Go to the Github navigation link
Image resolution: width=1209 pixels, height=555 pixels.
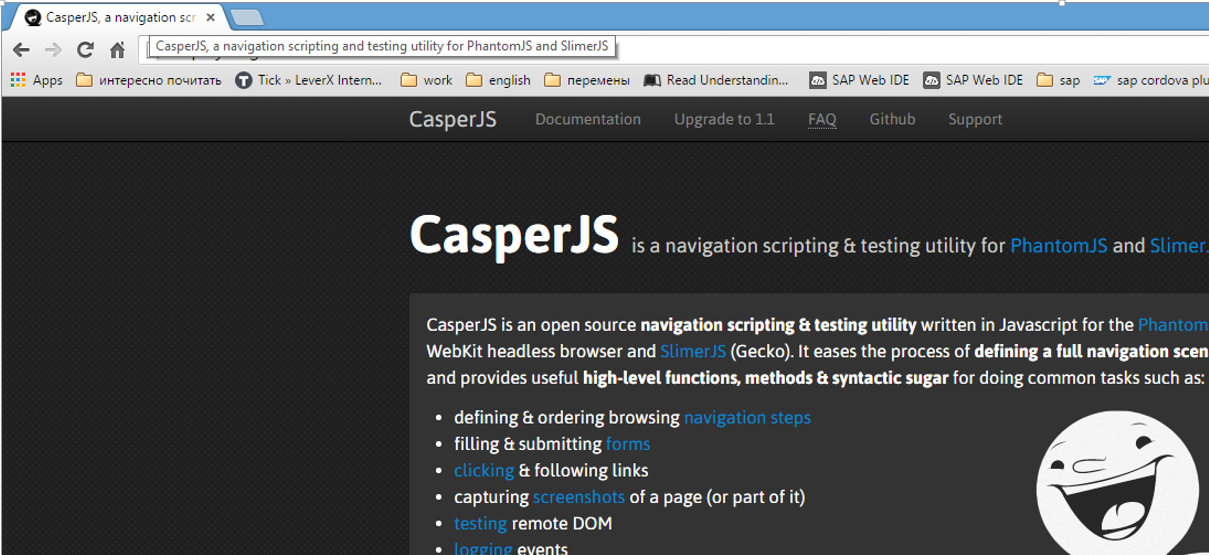(892, 119)
